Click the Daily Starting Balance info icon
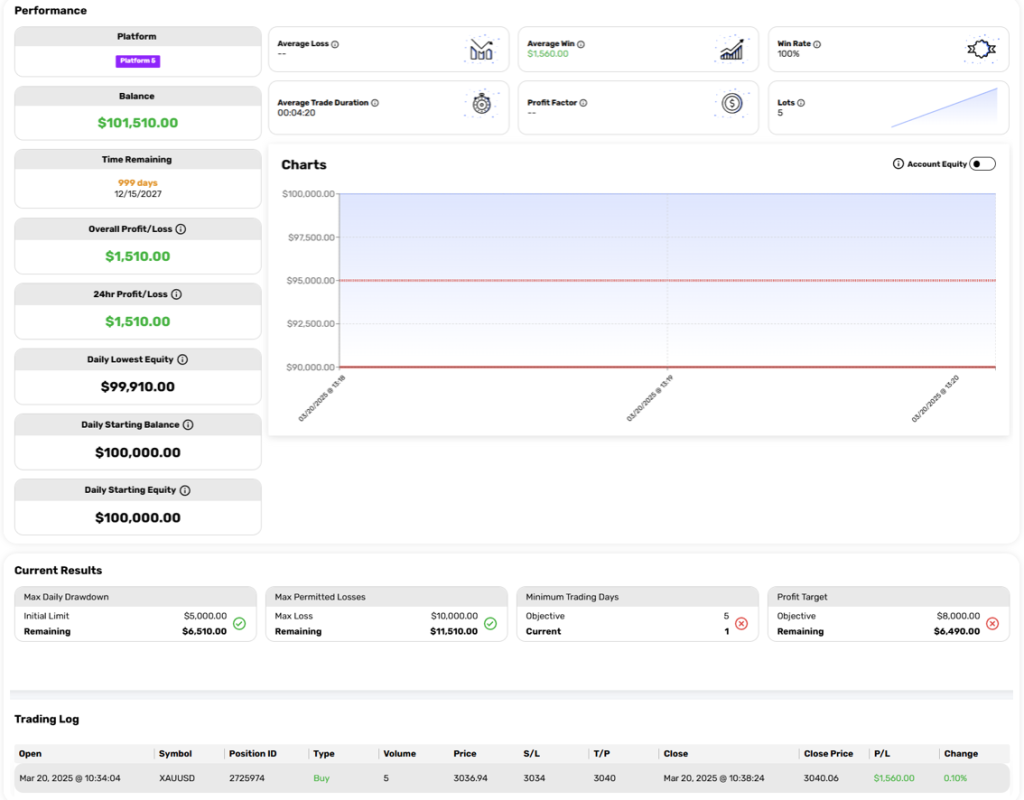Viewport: 1024px width, 800px height. click(x=188, y=425)
